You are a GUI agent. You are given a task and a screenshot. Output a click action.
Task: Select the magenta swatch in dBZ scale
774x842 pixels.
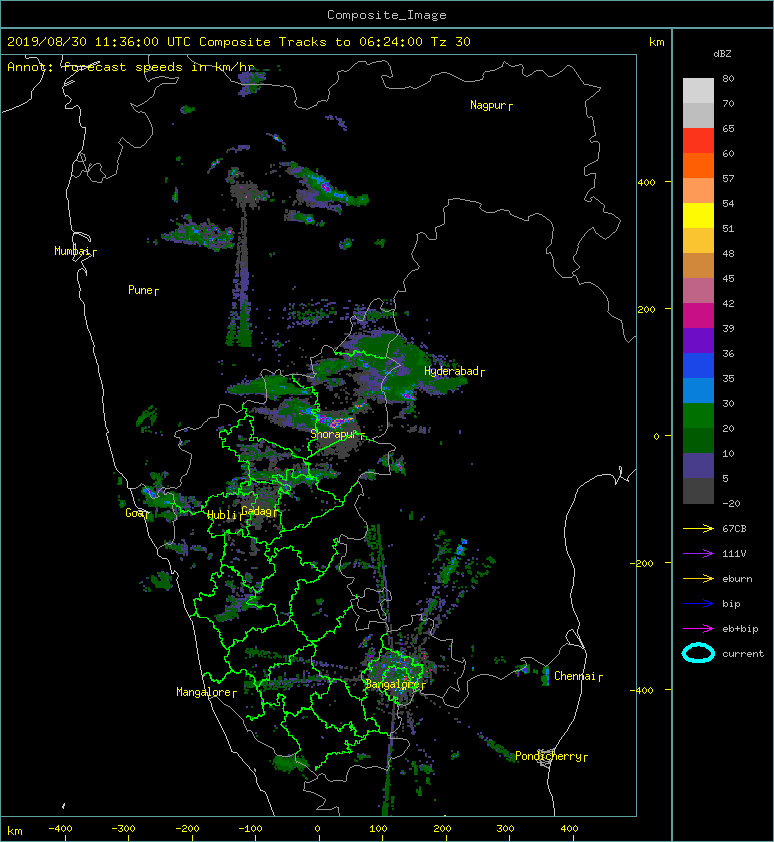698,316
